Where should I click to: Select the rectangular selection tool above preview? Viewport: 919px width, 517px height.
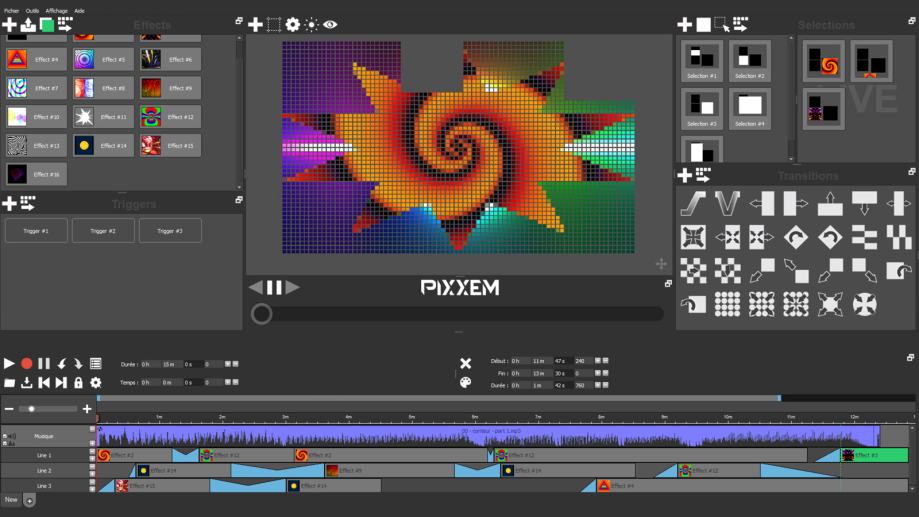click(274, 24)
